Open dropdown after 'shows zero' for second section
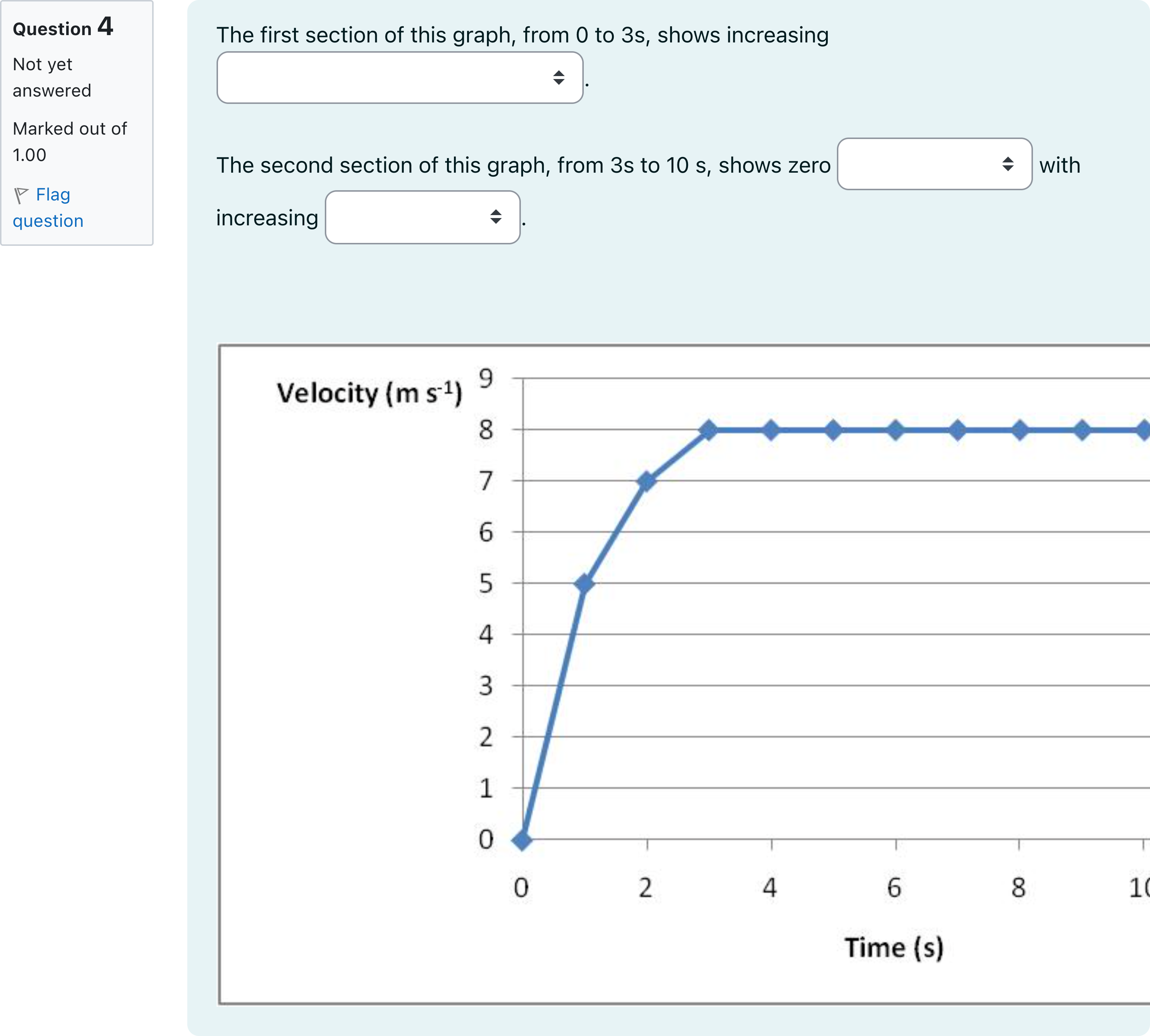Viewport: 1150px width, 1036px height. [934, 164]
